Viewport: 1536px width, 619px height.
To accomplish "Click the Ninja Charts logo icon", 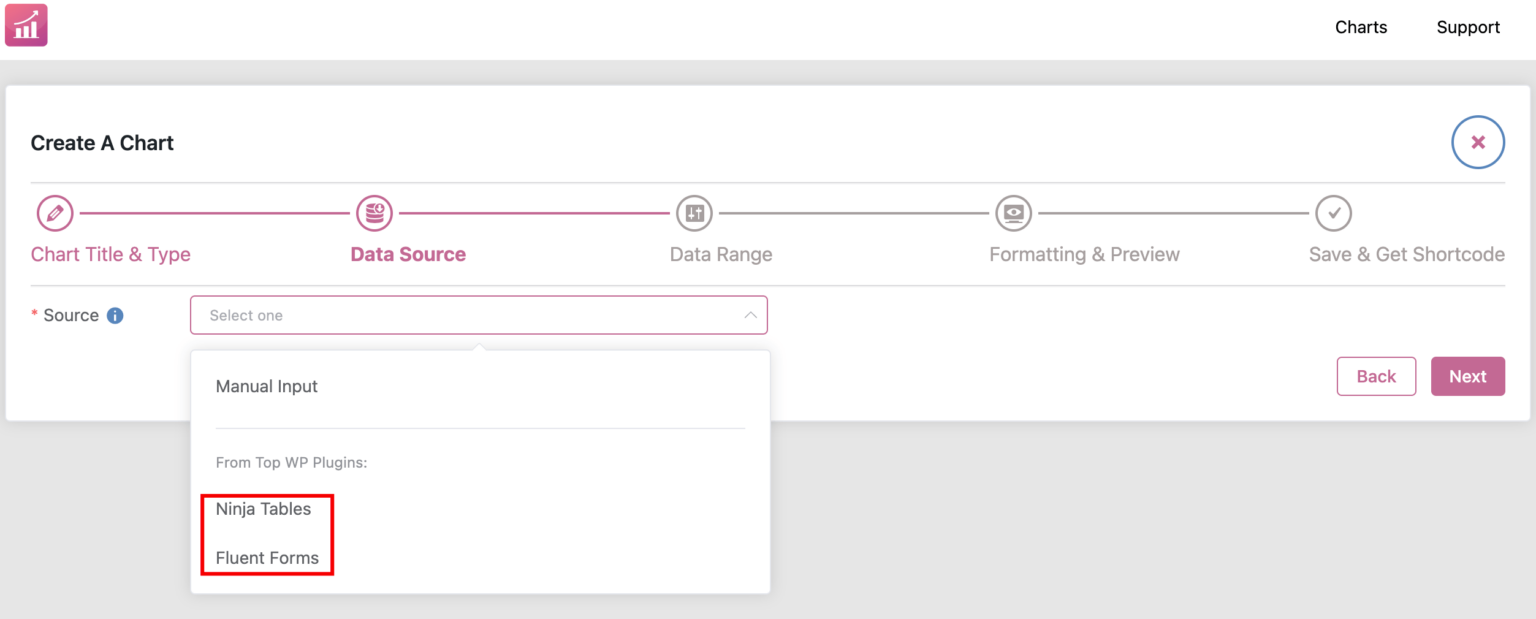I will point(25,24).
